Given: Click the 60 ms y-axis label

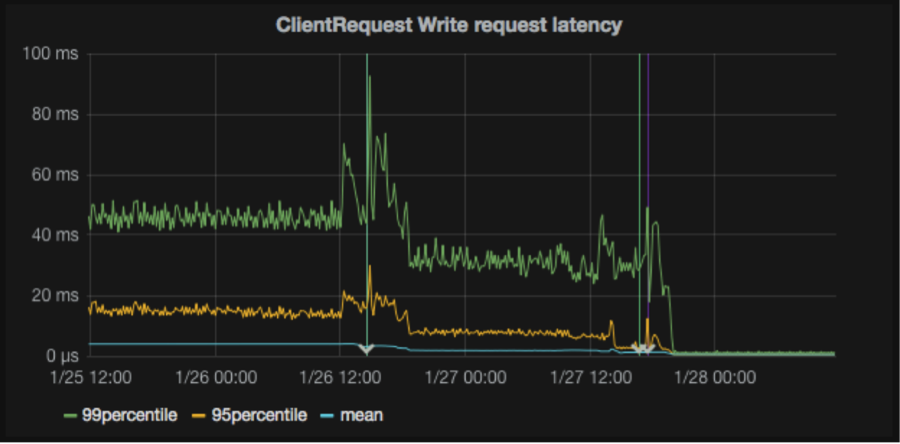Looking at the screenshot, I should click(x=54, y=175).
